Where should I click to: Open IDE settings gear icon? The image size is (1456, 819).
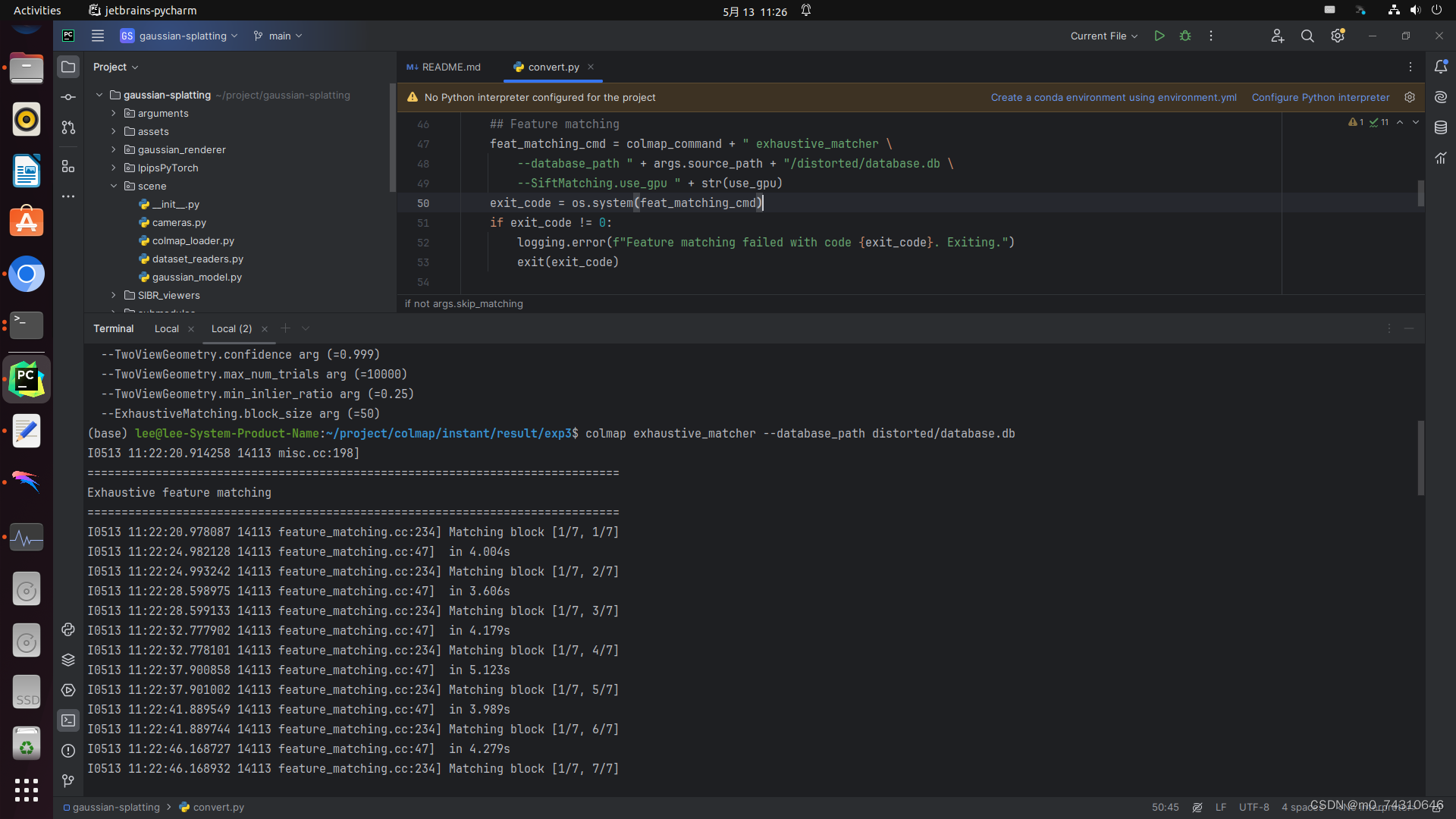tap(1337, 36)
